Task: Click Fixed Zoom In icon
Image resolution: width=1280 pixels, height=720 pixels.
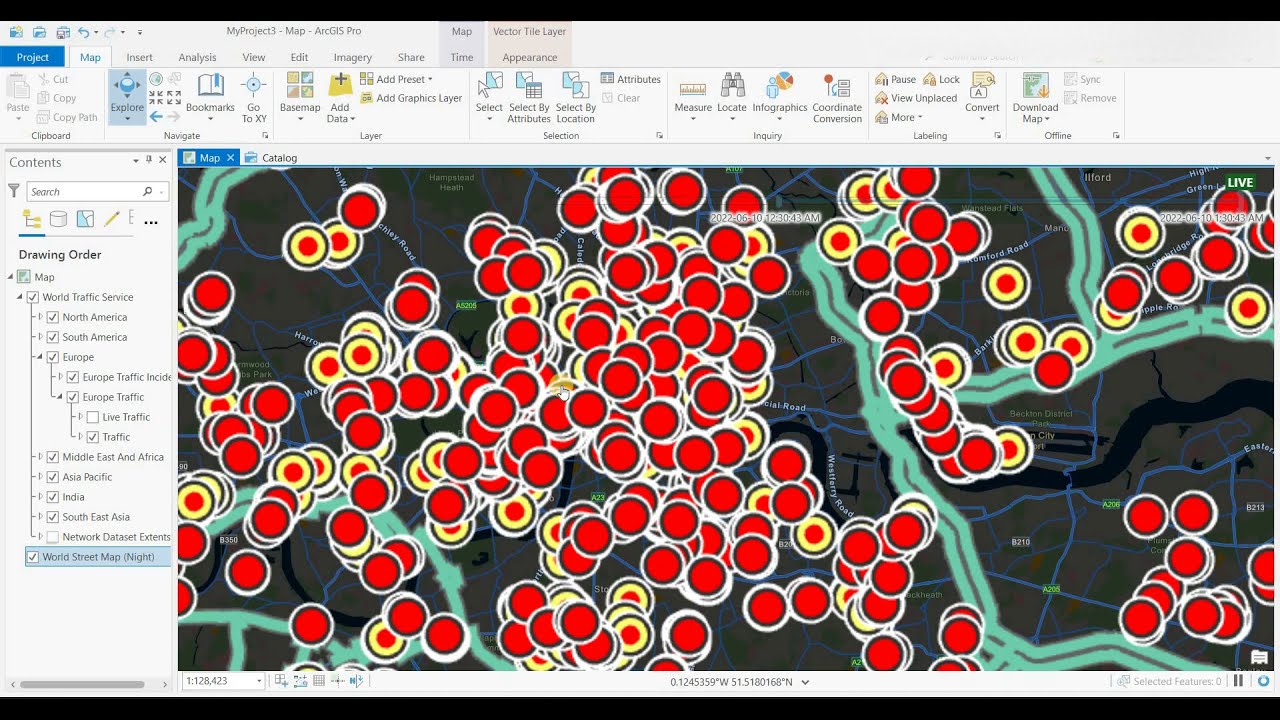Action: point(157,98)
